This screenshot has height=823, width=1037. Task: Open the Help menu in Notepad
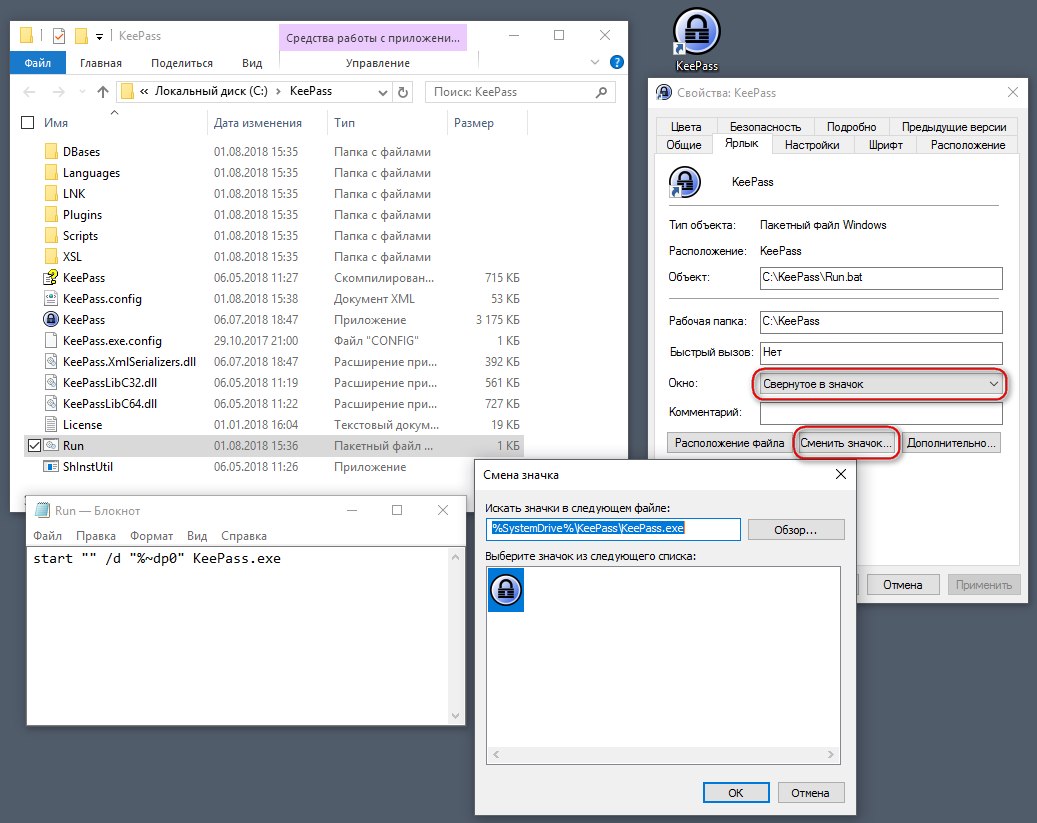coord(244,536)
